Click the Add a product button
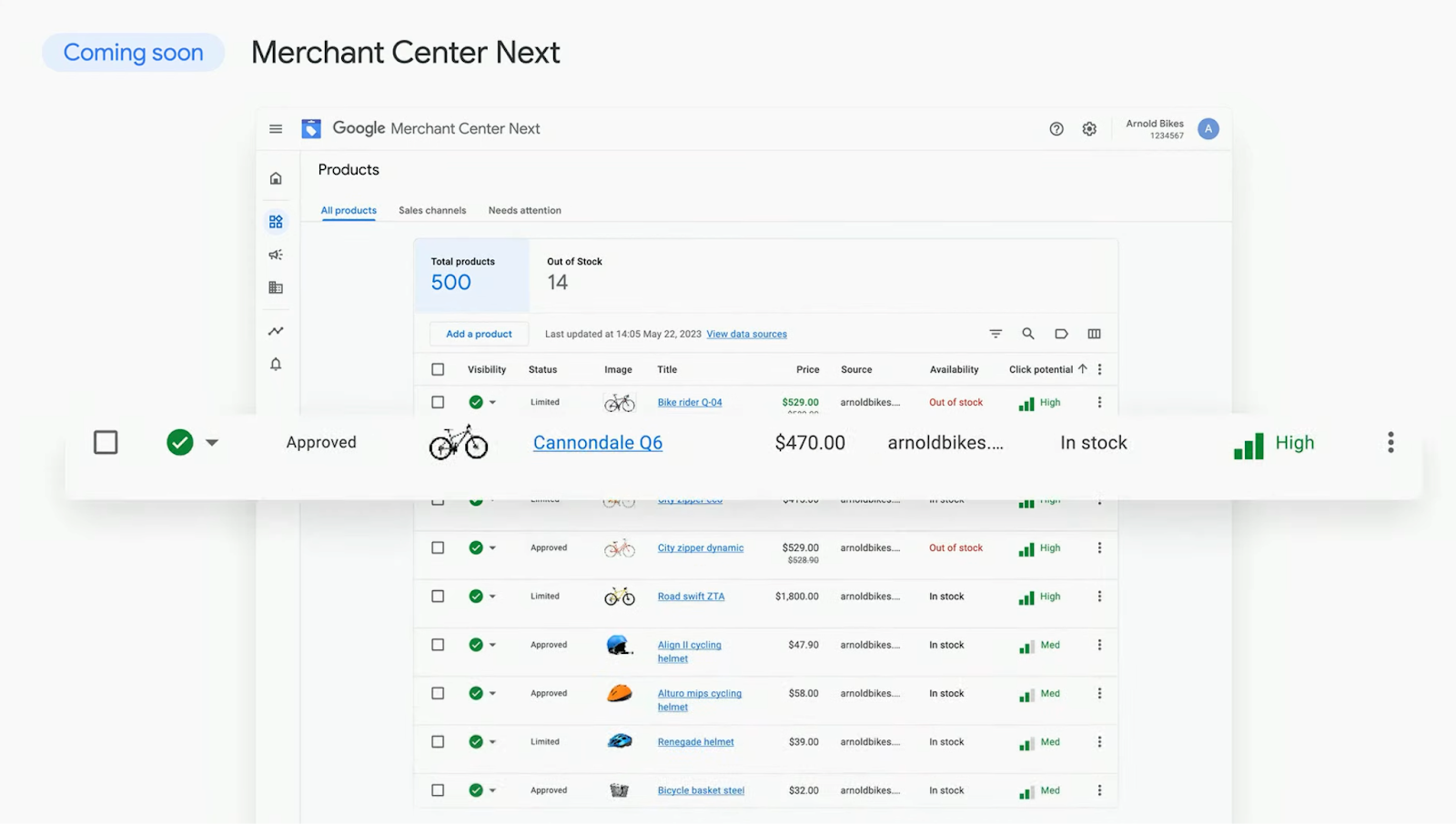1456x824 pixels. pos(479,334)
